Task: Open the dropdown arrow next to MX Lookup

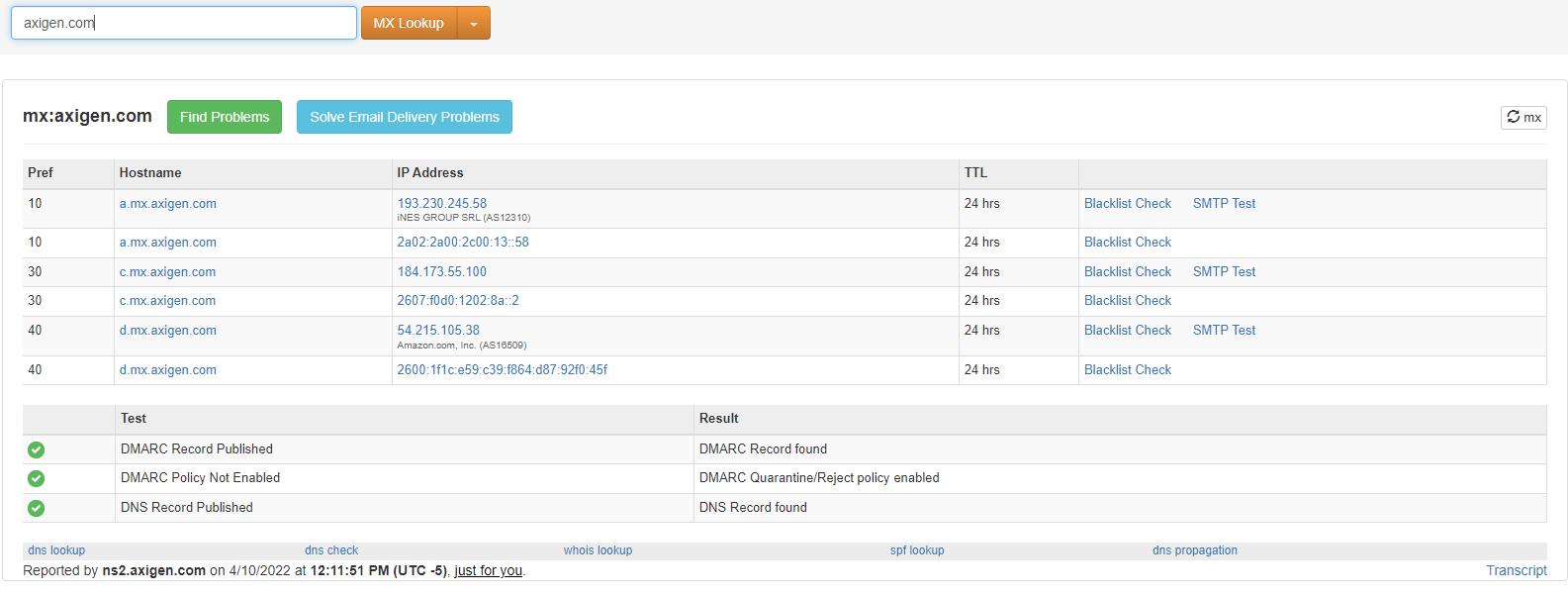Action: pyautogui.click(x=474, y=24)
